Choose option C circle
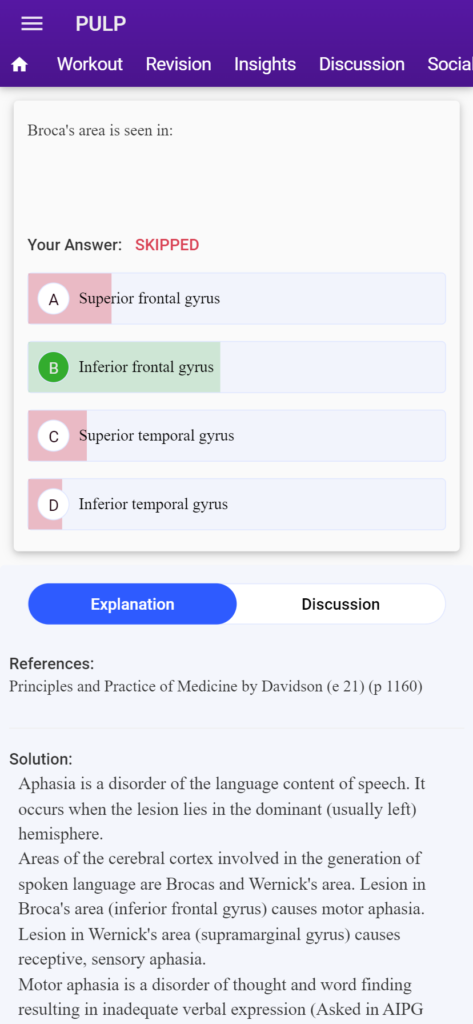The height and width of the screenshot is (1024, 473). 54,436
